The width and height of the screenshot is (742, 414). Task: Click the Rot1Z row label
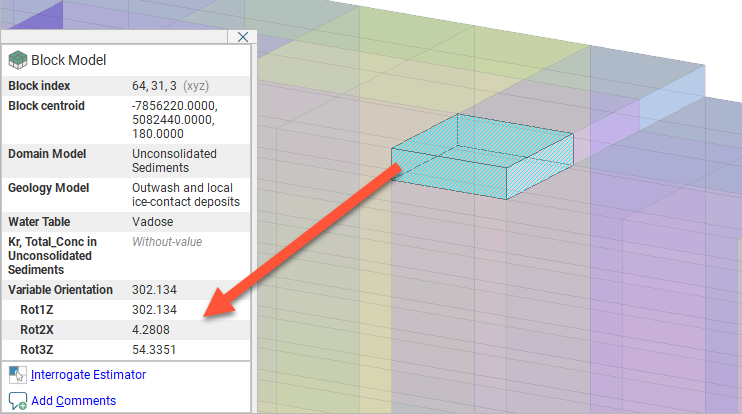coord(36,310)
